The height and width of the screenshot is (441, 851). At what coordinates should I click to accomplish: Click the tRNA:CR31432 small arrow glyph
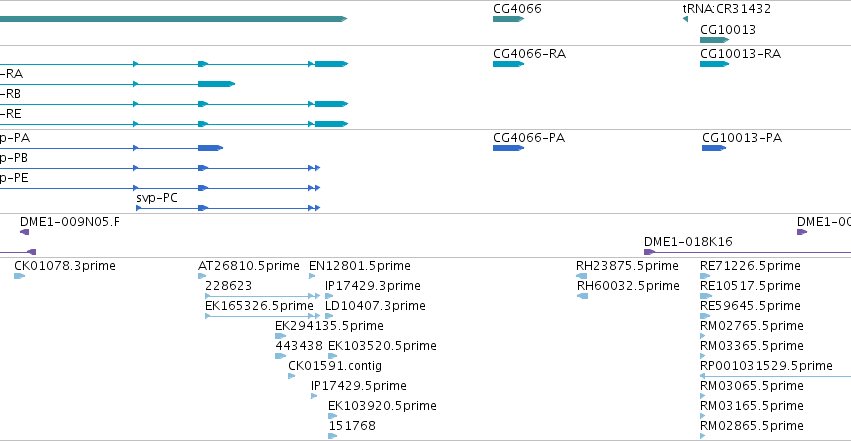685,19
